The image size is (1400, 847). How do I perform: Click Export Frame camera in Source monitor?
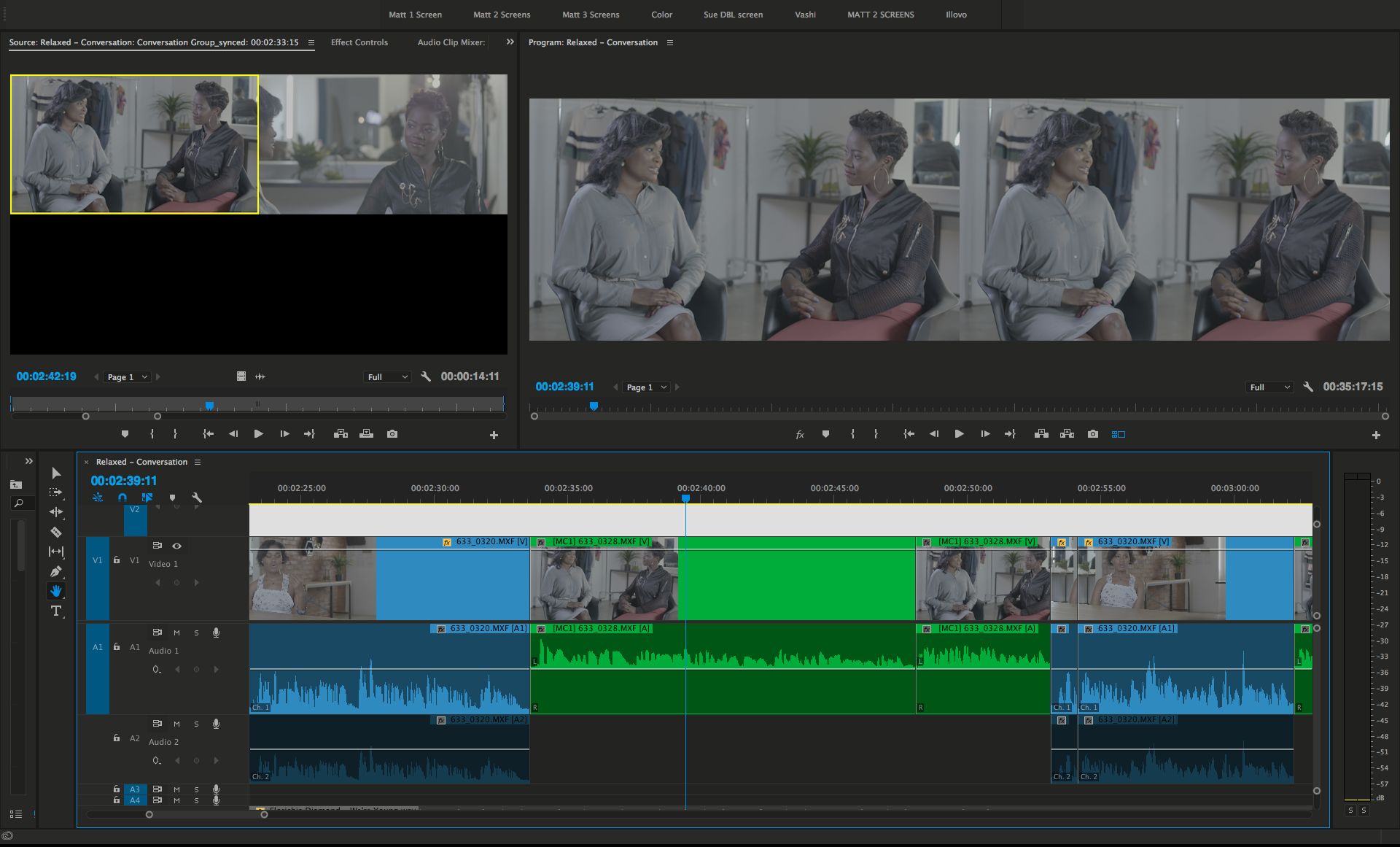[392, 434]
